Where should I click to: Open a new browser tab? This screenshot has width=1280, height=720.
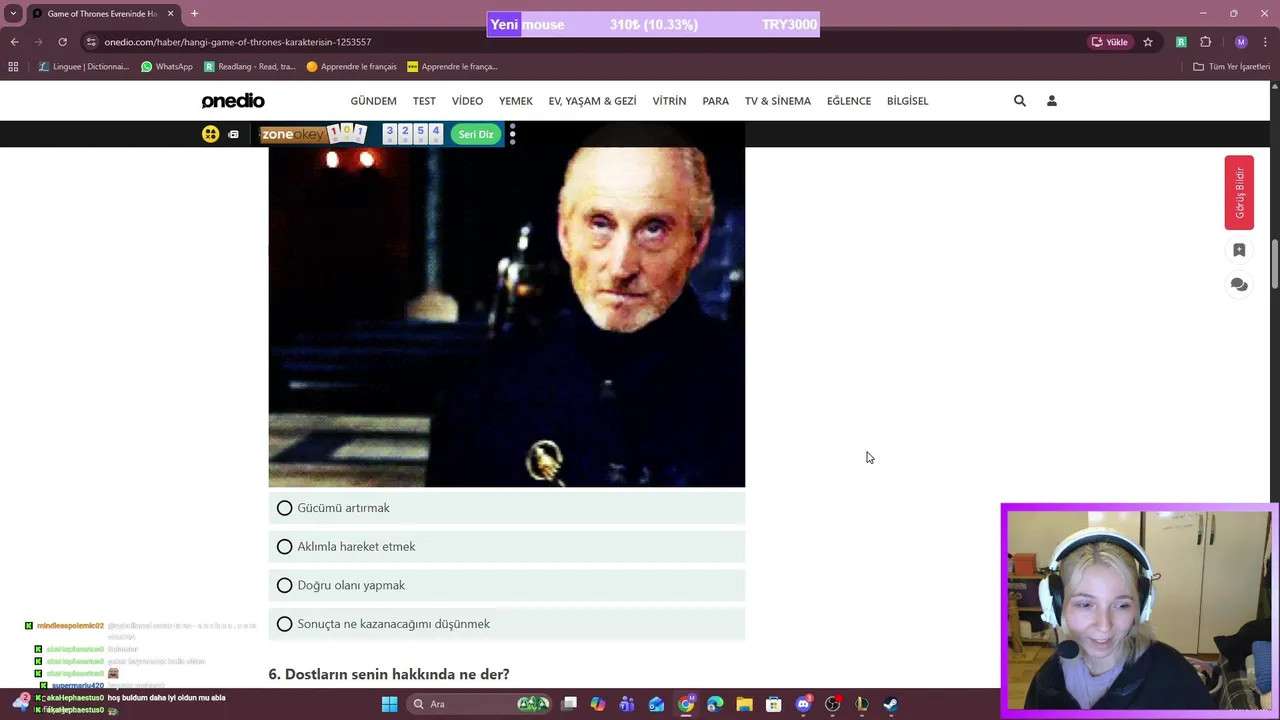[194, 13]
